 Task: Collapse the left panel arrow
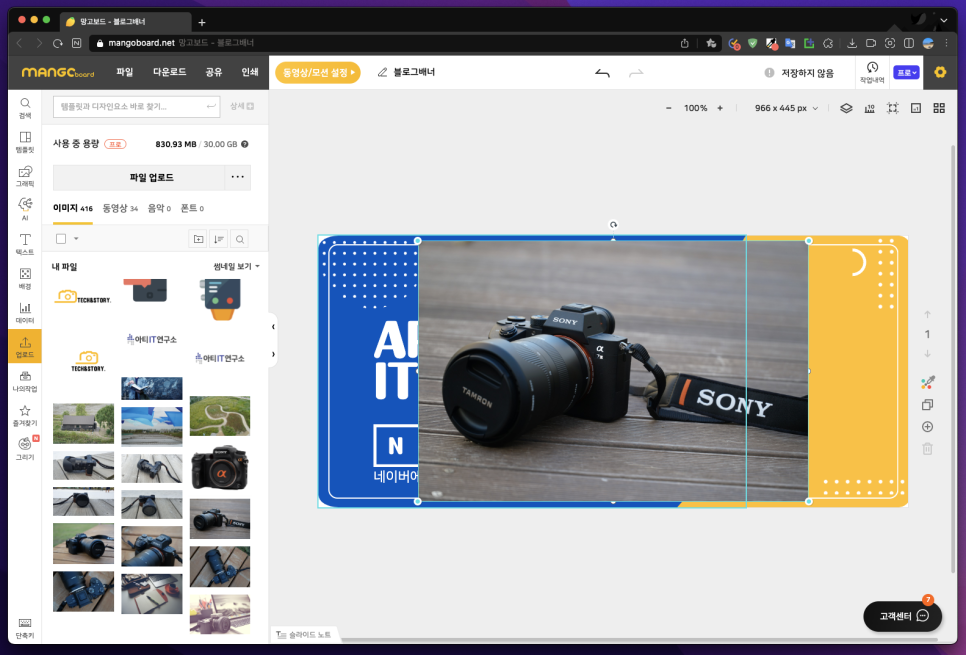click(273, 327)
